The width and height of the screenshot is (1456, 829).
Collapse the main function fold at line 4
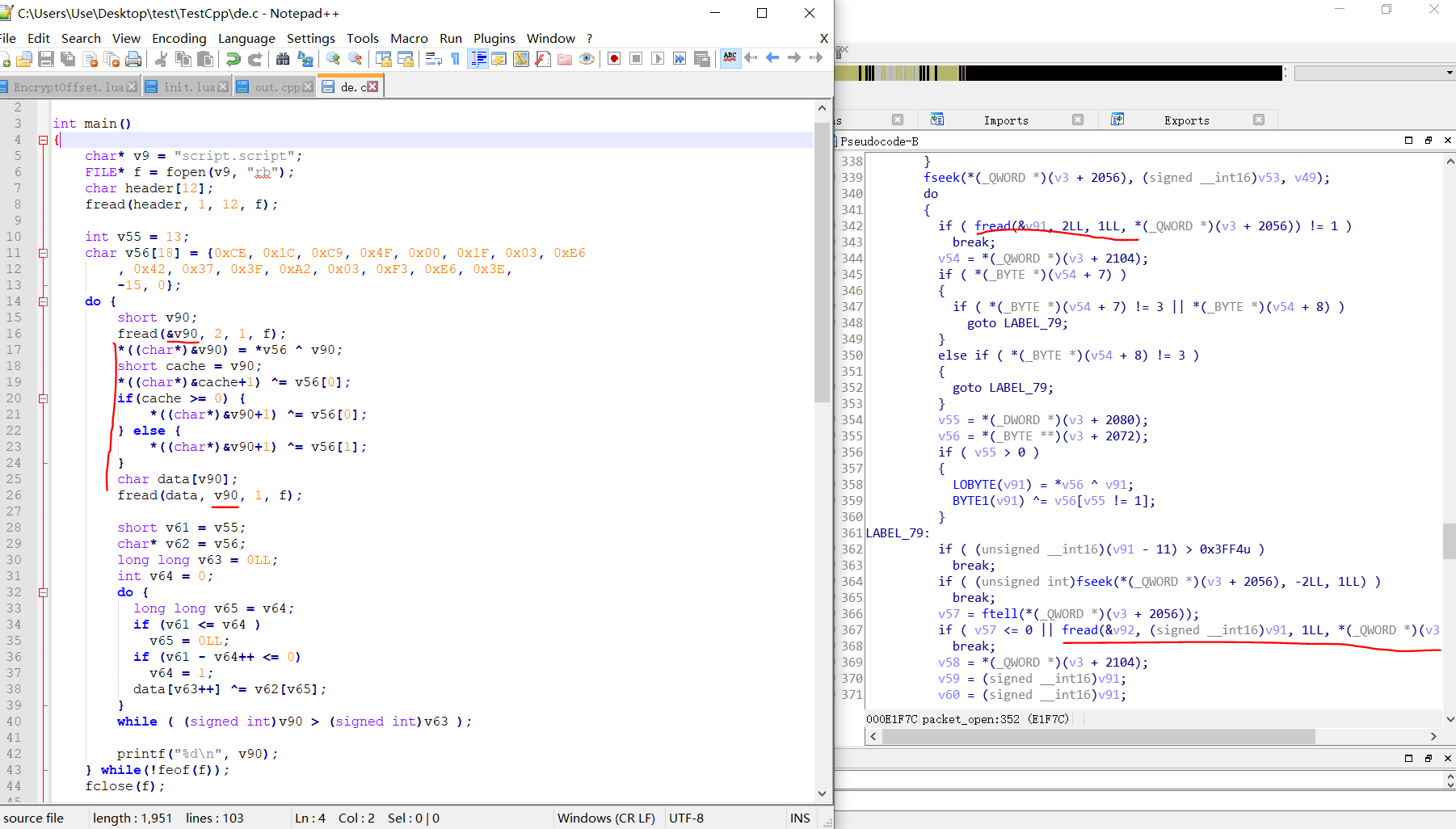(43, 140)
